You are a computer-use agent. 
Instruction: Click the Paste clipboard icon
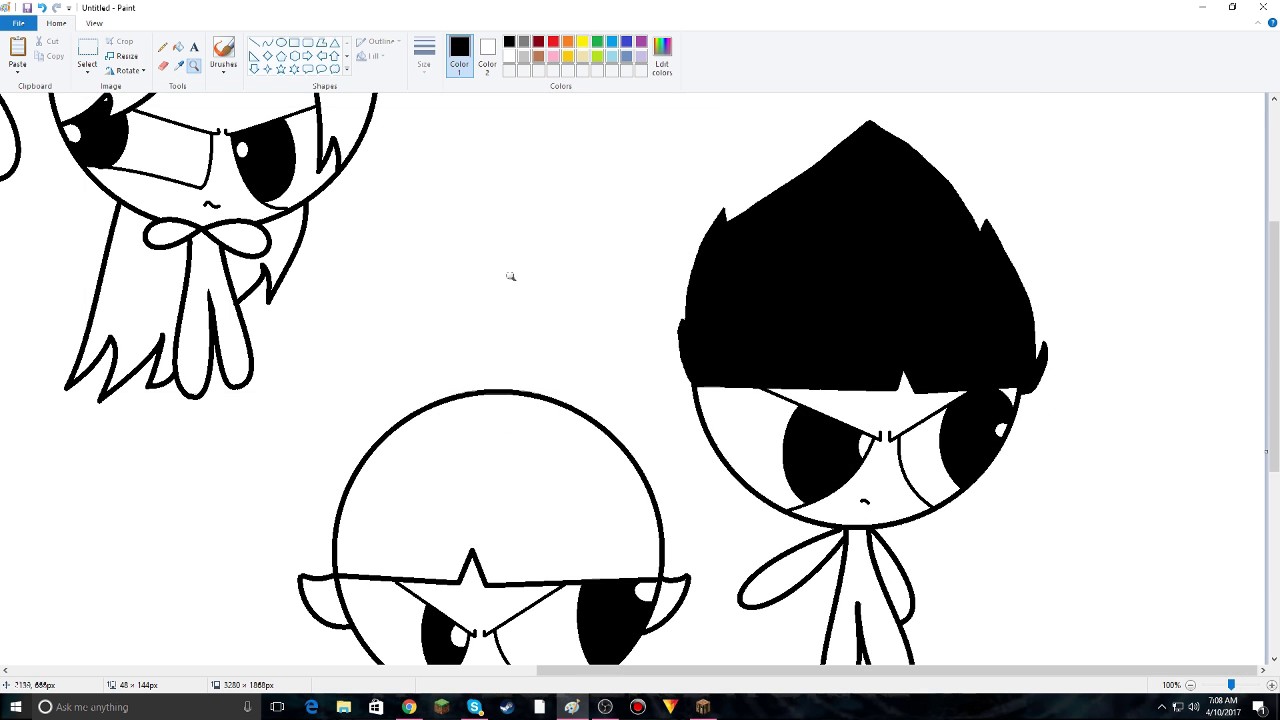(x=18, y=46)
